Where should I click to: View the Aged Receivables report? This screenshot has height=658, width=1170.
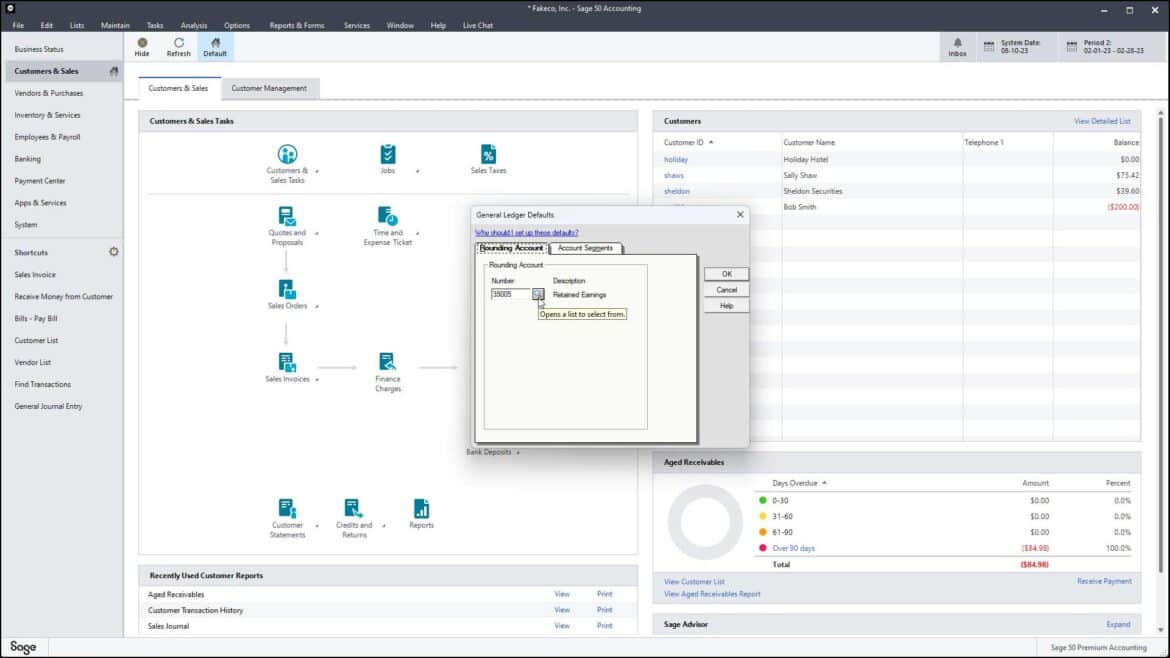[x=562, y=595]
